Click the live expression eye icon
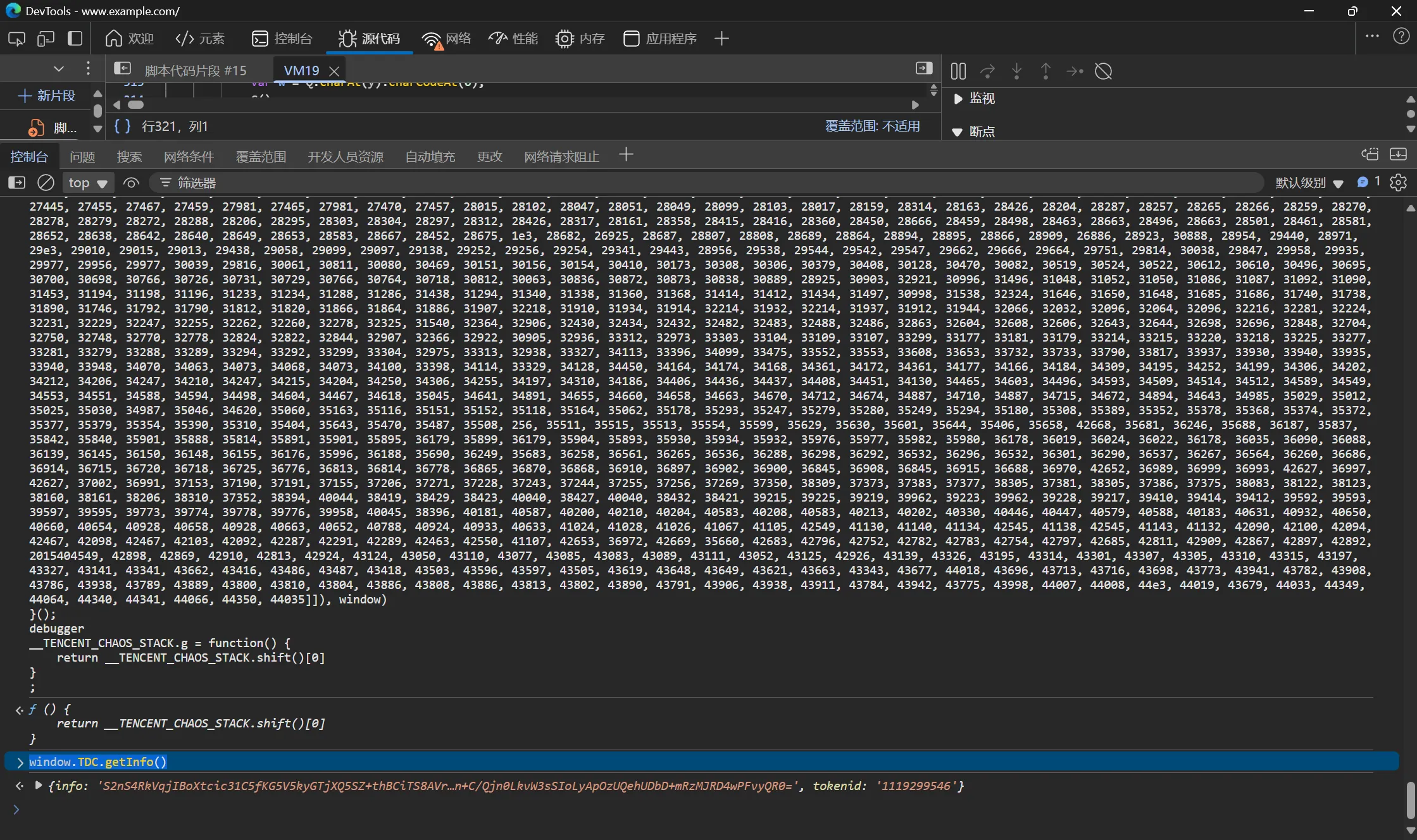 tap(131, 183)
